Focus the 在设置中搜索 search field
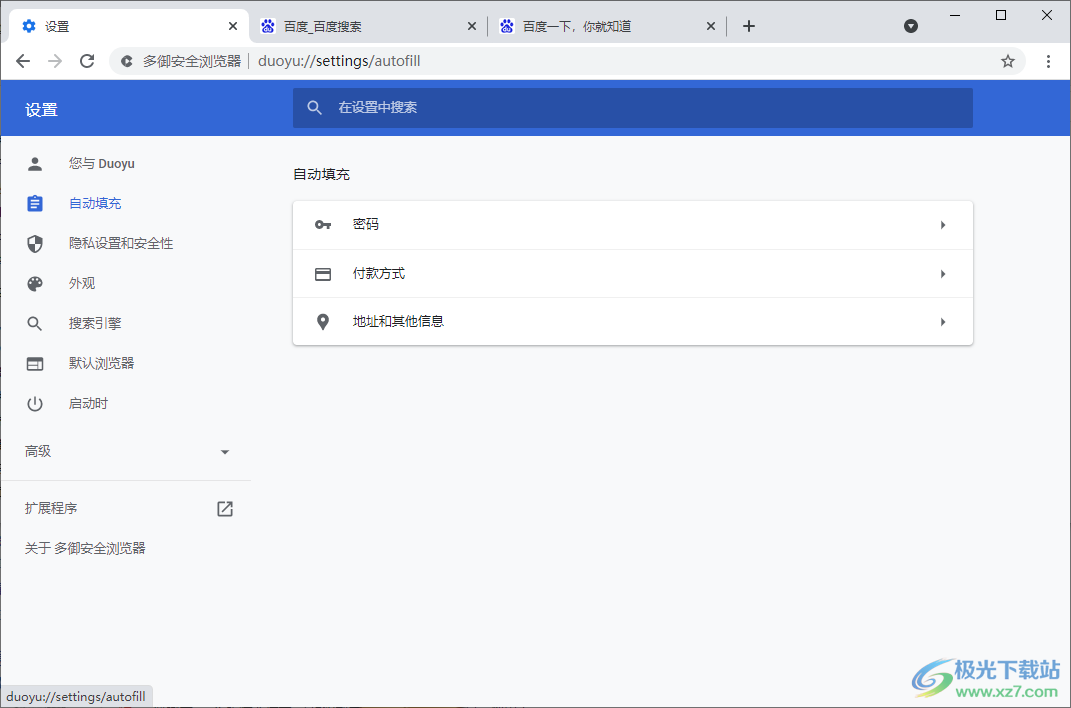 pyautogui.click(x=632, y=108)
